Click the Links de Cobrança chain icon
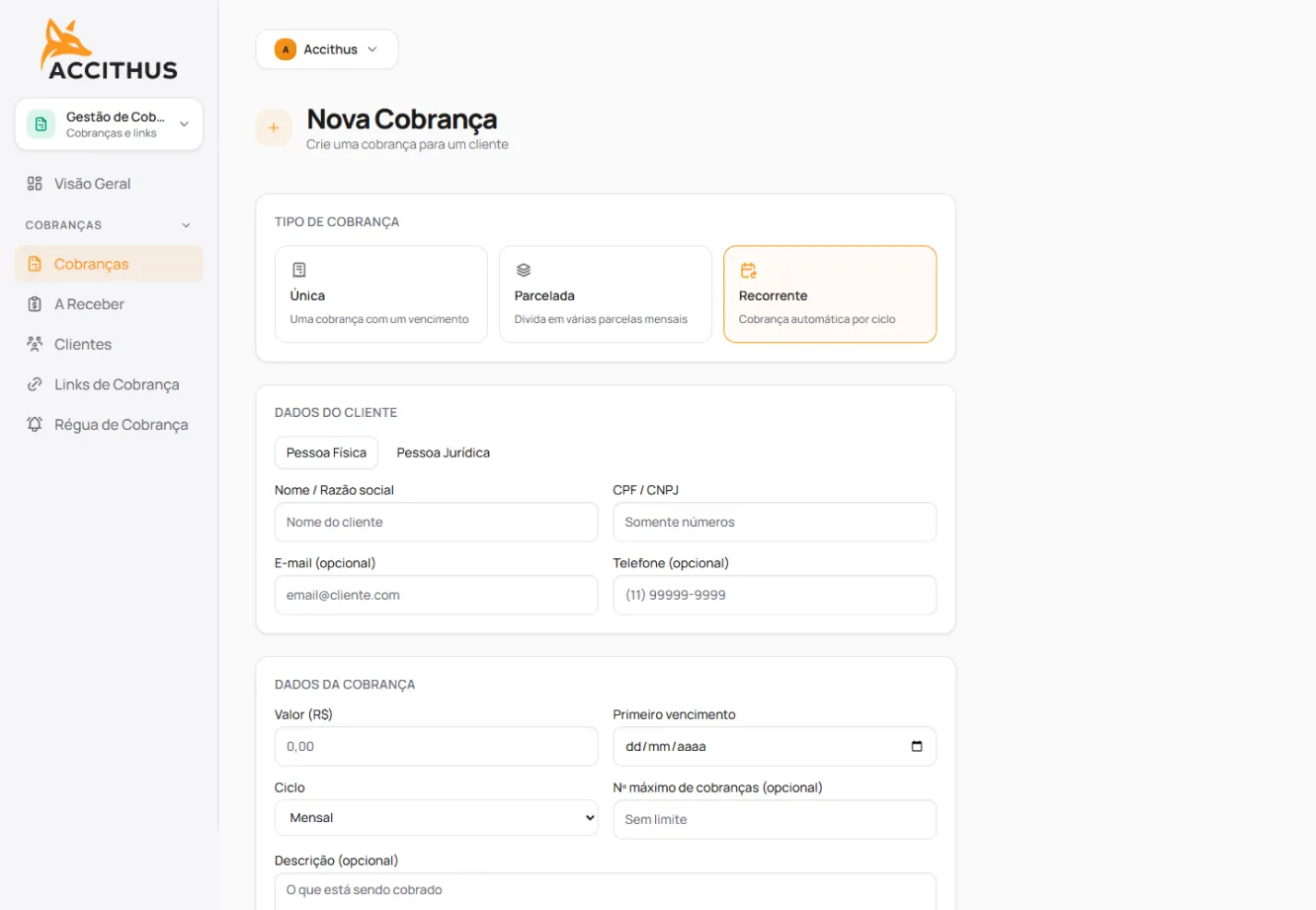Viewport: 1316px width, 910px height. 35,384
